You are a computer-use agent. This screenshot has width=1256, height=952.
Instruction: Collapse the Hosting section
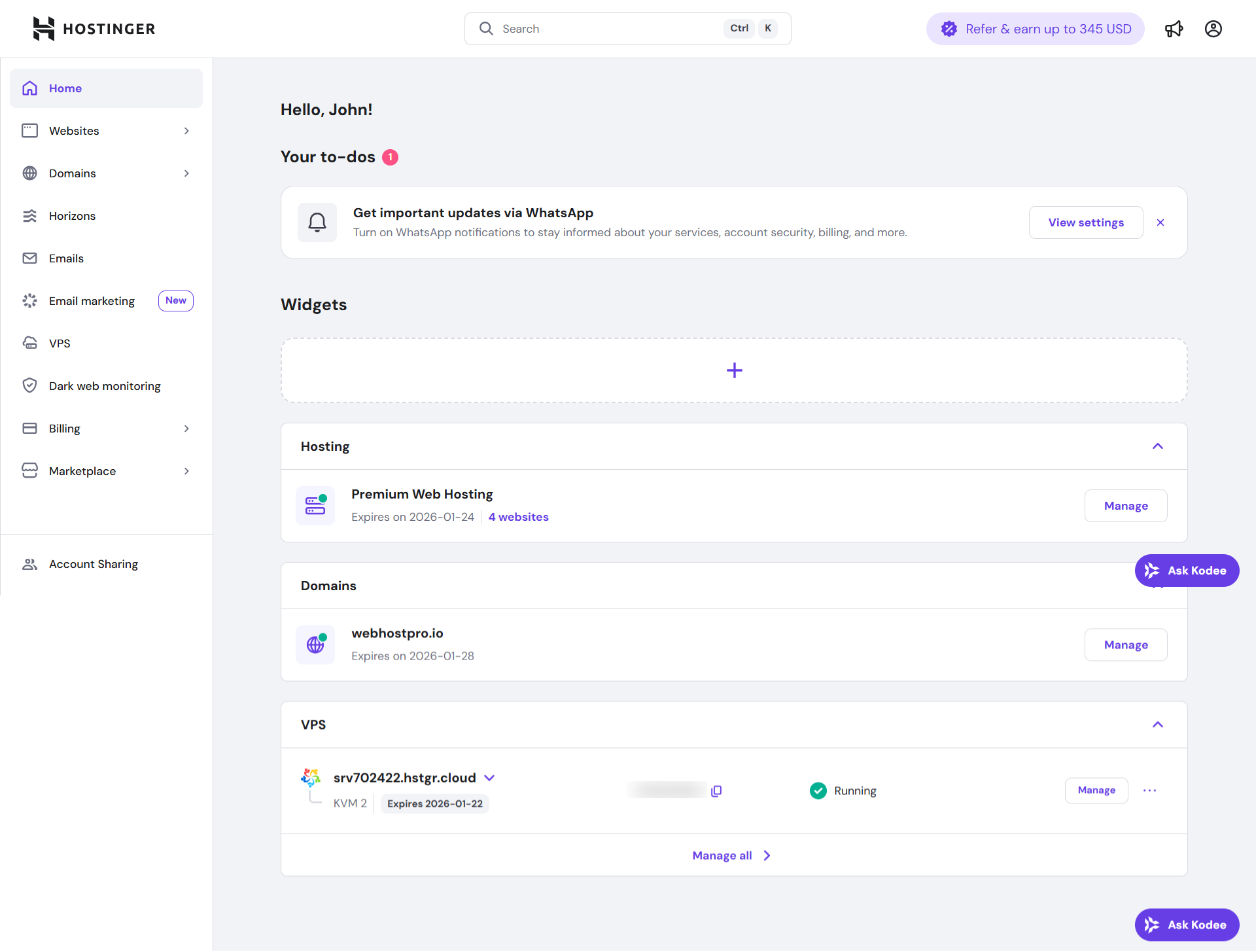pos(1158,446)
